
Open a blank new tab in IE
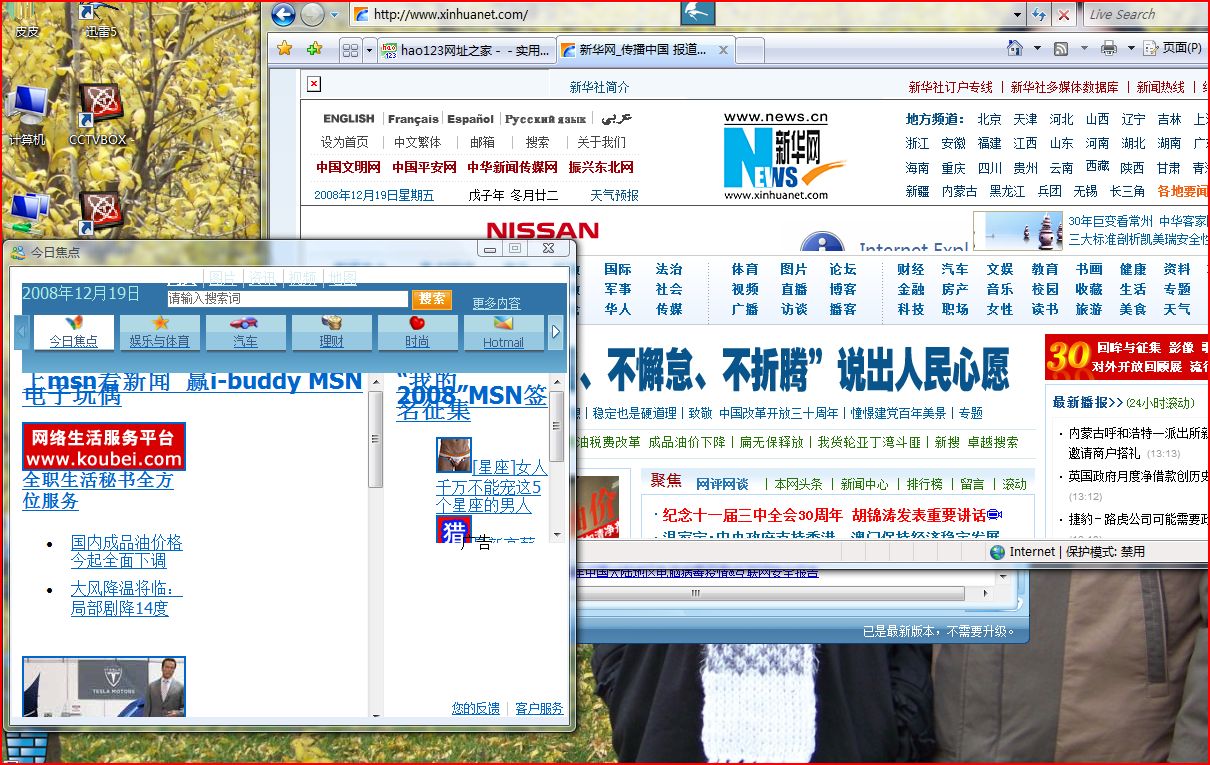pyautogui.click(x=751, y=50)
